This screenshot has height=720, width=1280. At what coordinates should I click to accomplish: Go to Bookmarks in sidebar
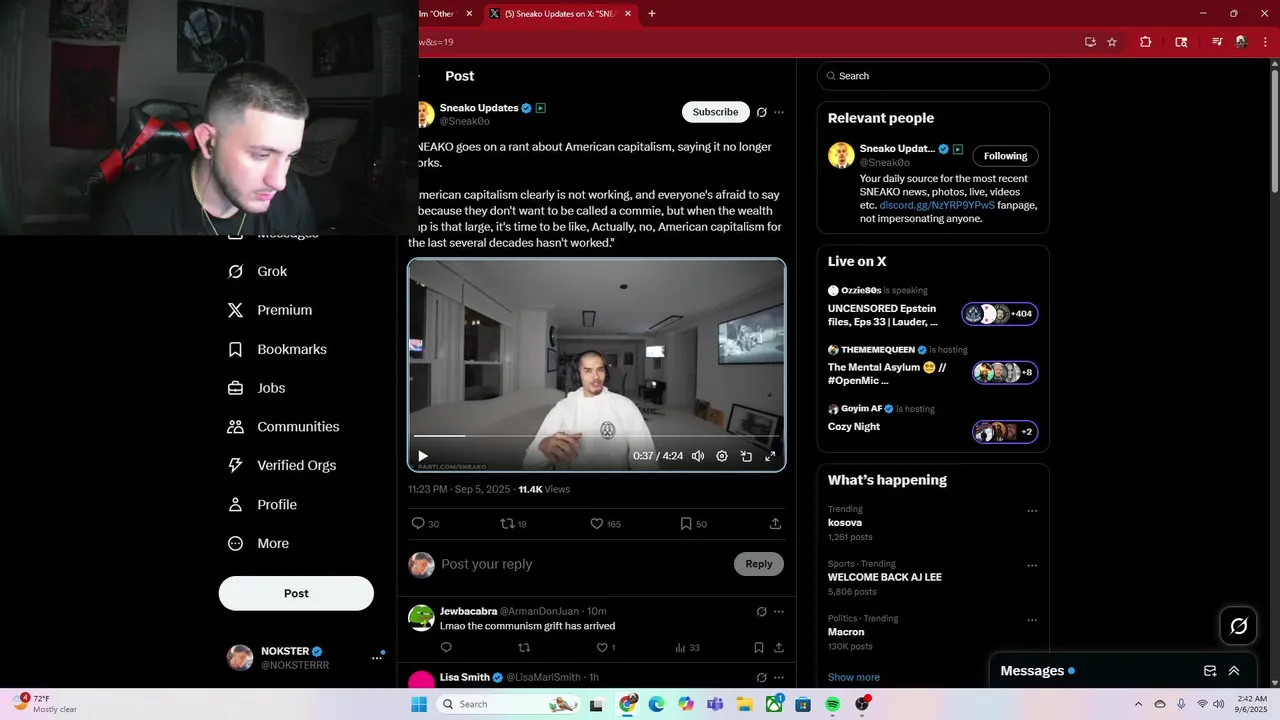coord(277,349)
